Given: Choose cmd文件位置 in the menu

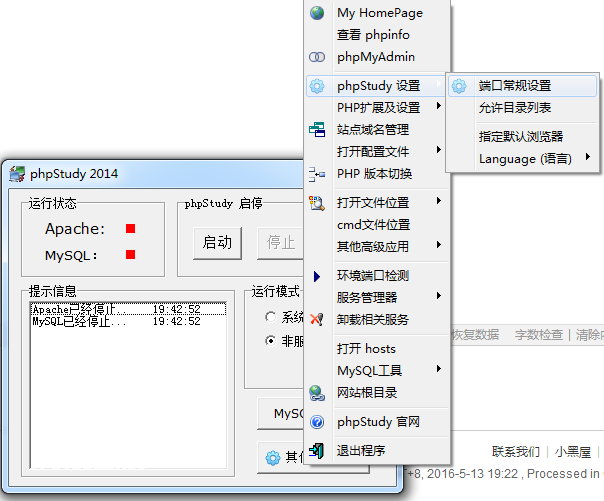Looking at the screenshot, I should click(378, 225).
